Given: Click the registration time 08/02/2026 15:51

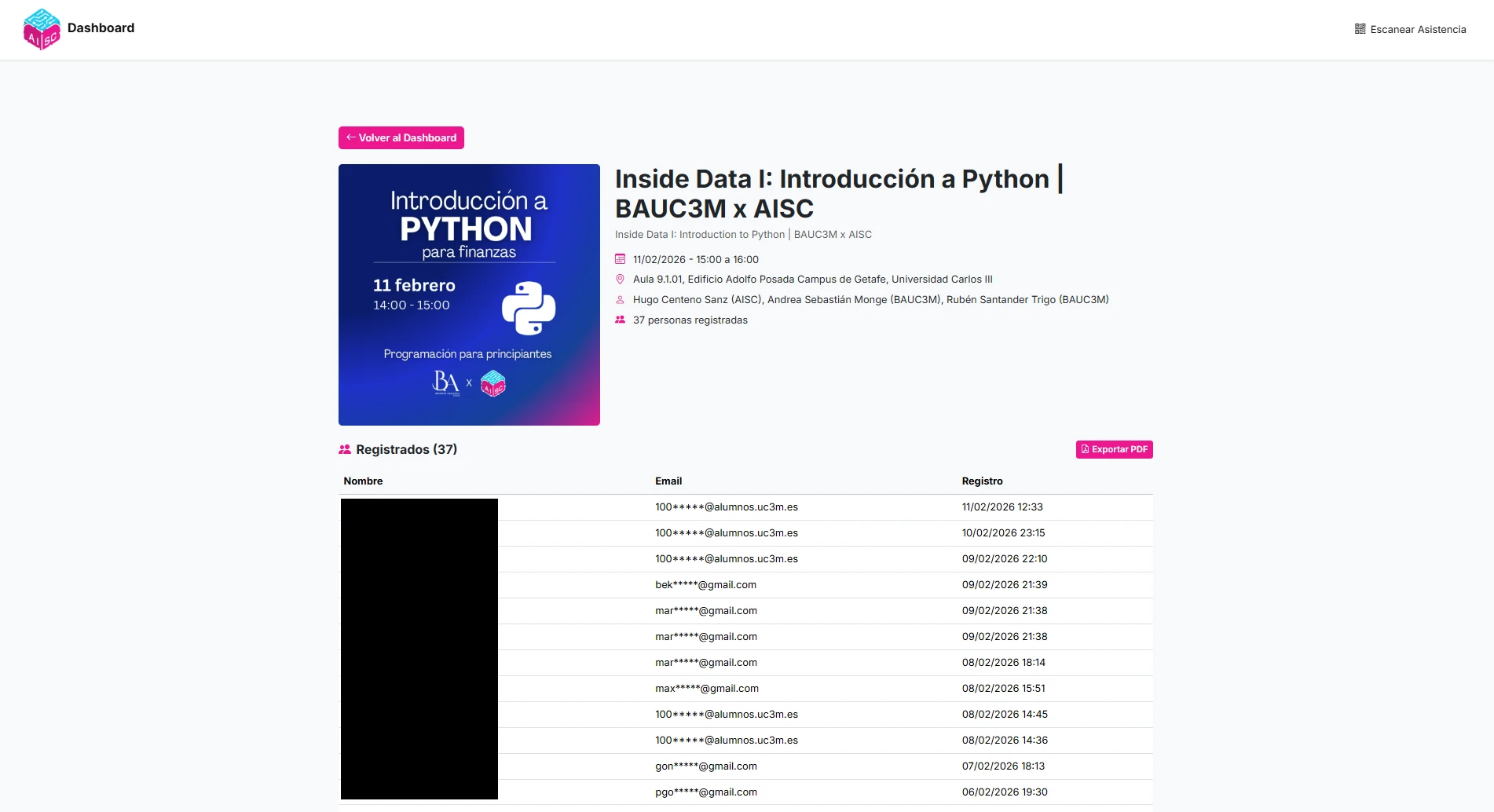Looking at the screenshot, I should [x=1003, y=689].
